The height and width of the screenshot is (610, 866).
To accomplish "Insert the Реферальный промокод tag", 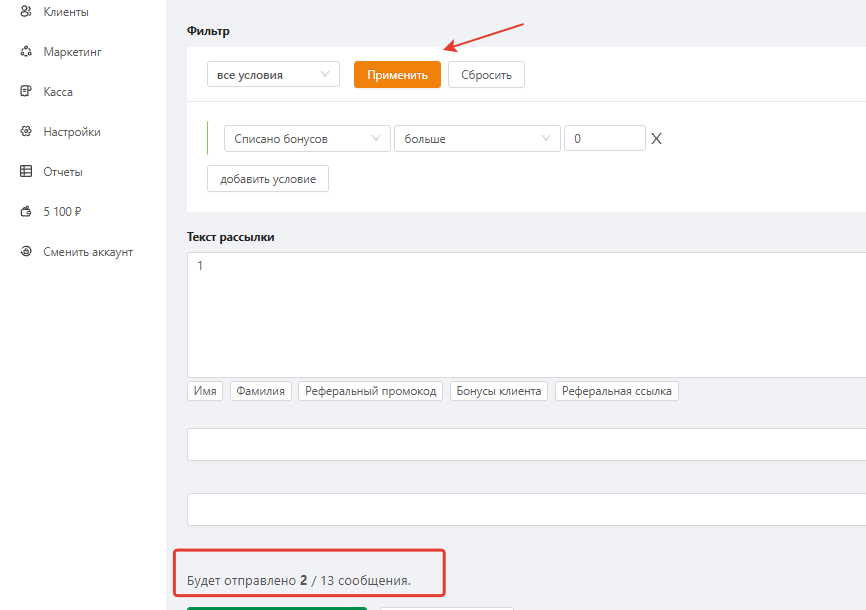I will tap(371, 391).
